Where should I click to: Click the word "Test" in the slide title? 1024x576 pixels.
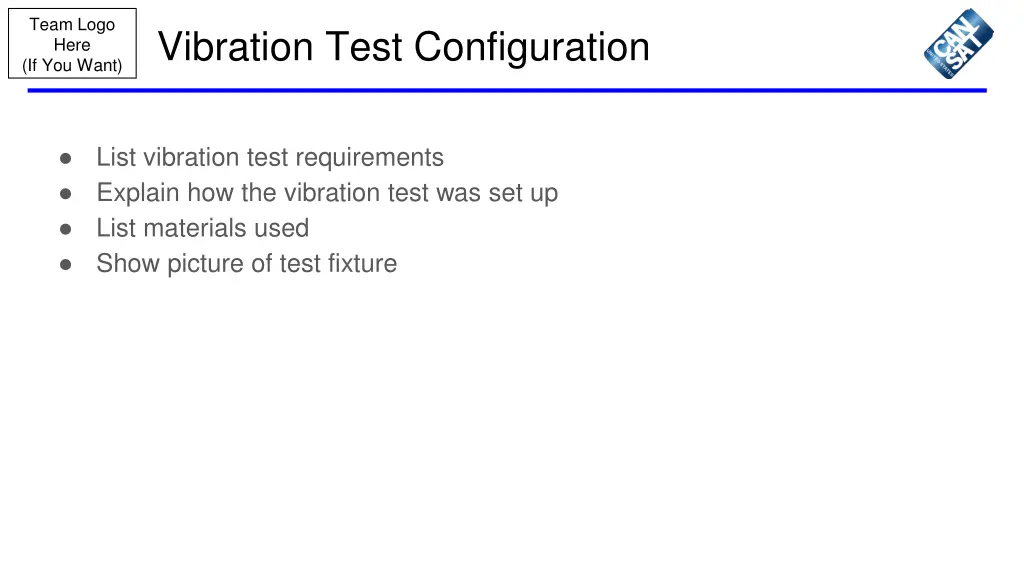click(364, 47)
